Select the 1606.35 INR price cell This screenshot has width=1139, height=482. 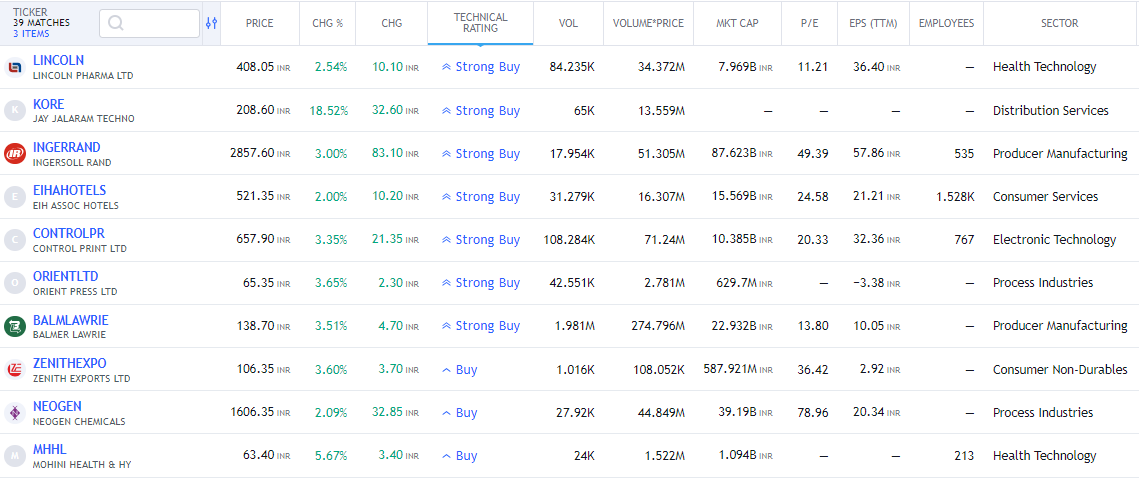pos(260,412)
